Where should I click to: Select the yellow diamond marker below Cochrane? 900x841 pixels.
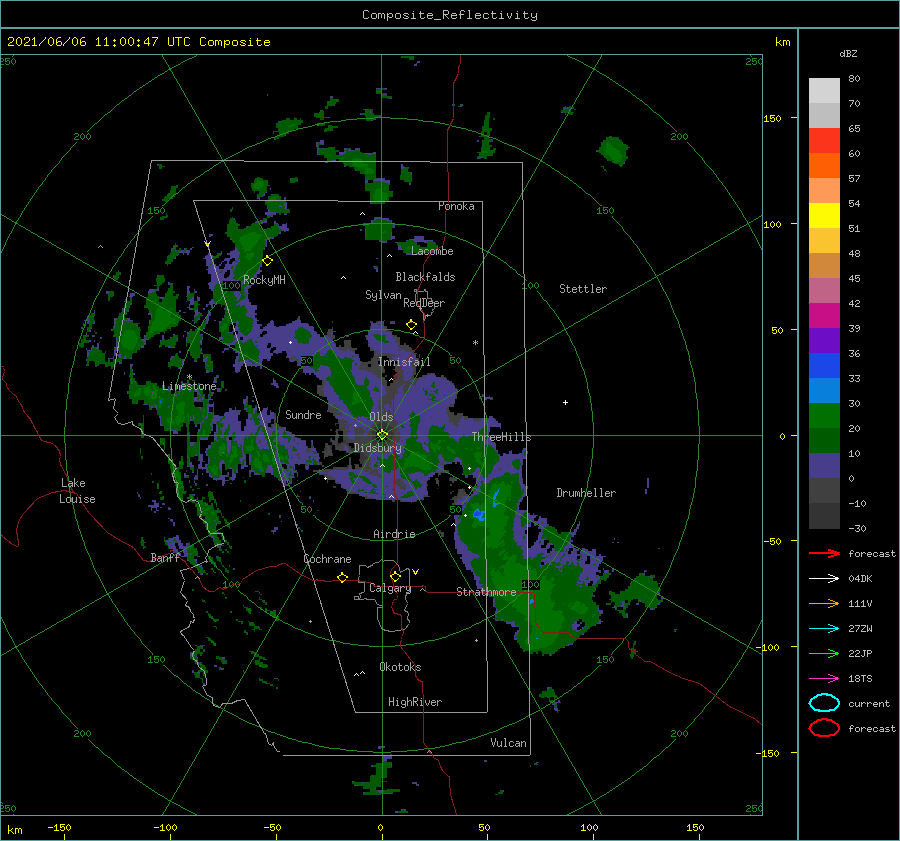click(x=343, y=577)
